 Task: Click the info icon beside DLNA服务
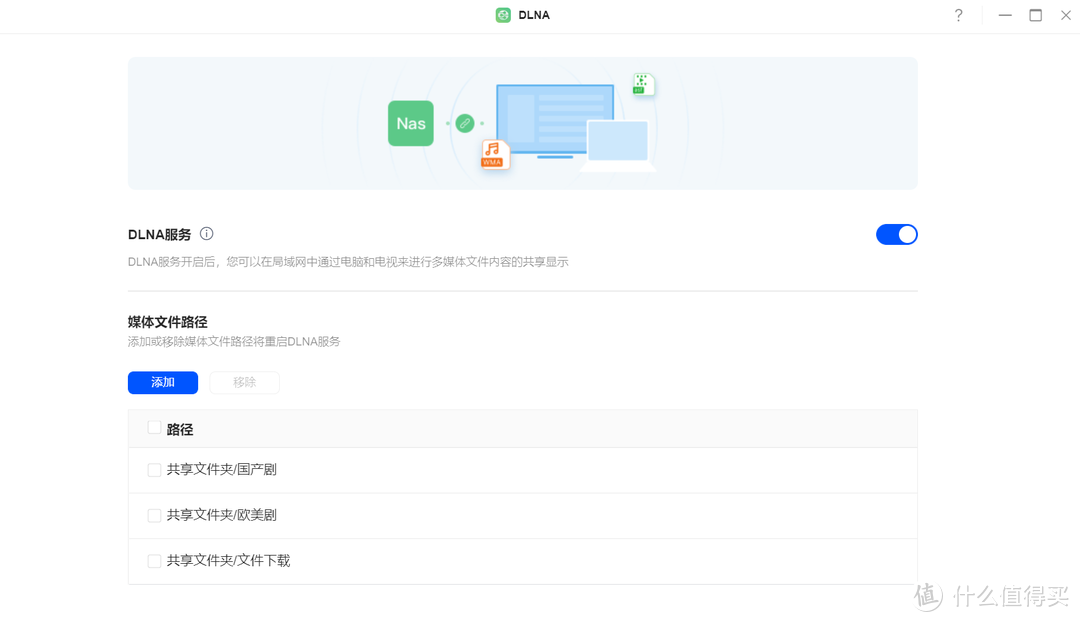pyautogui.click(x=206, y=233)
